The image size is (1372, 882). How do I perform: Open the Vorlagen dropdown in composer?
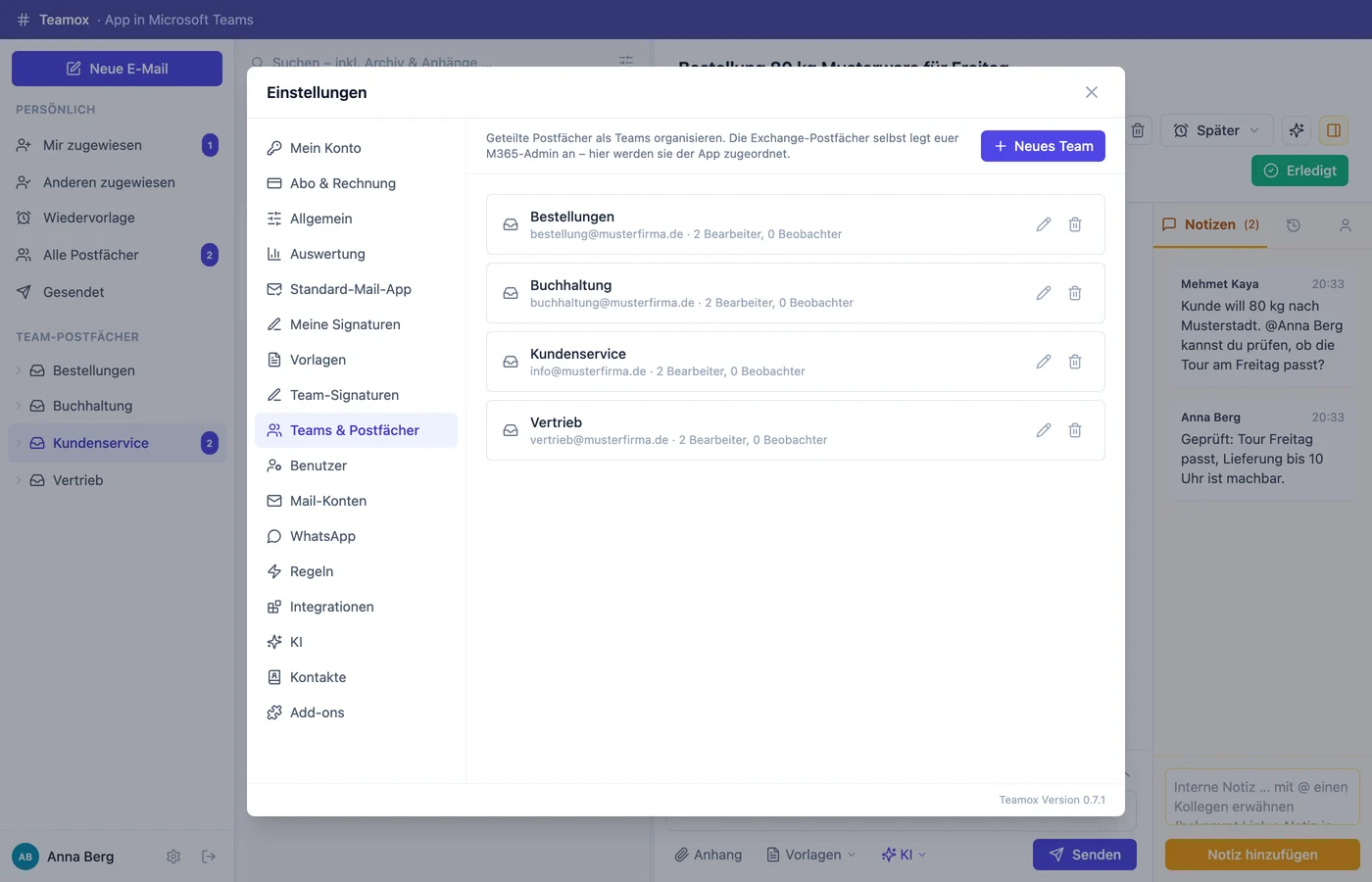(810, 855)
